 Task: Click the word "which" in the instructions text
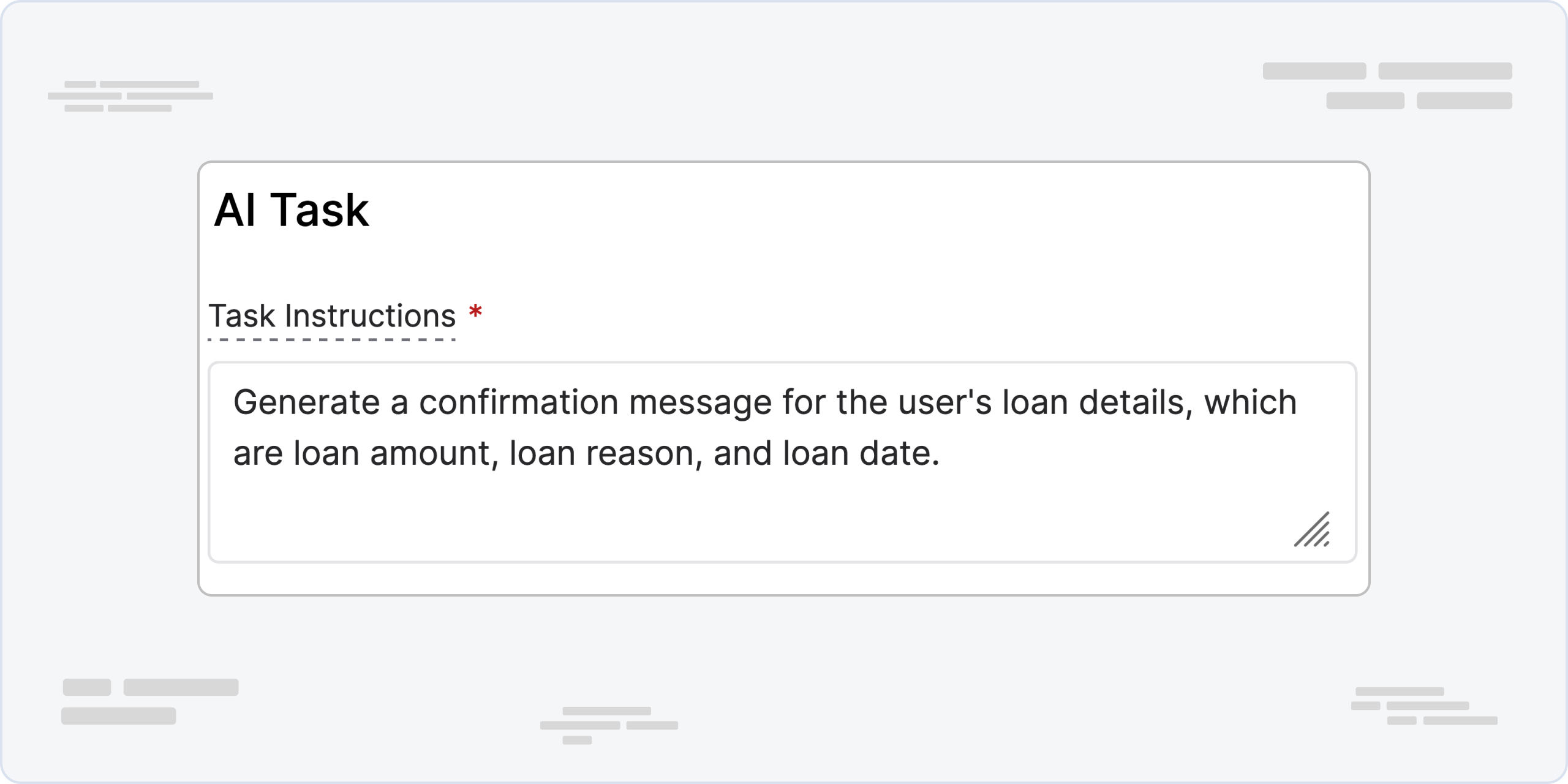coord(1250,402)
